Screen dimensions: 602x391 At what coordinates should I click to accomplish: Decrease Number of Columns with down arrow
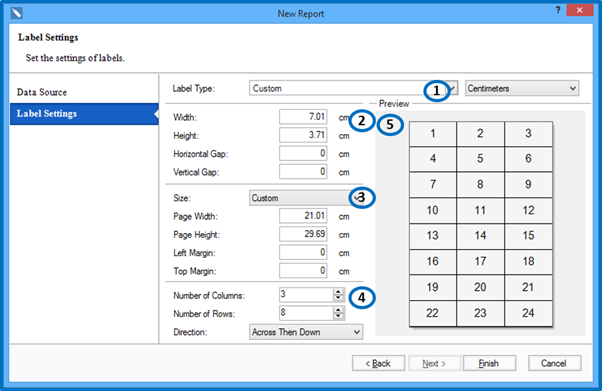pyautogui.click(x=338, y=298)
